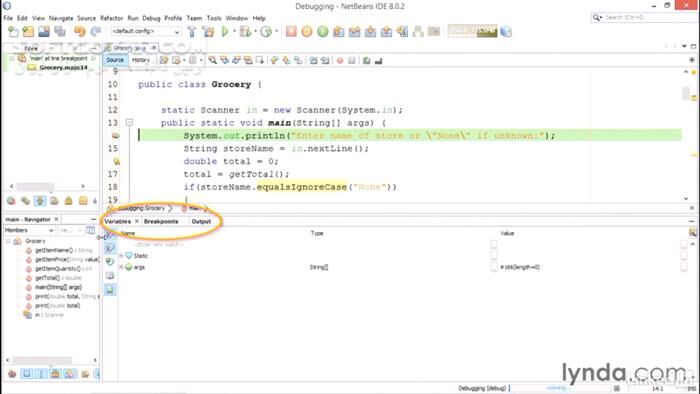Click the Debug Project icon

pyautogui.click(x=245, y=32)
